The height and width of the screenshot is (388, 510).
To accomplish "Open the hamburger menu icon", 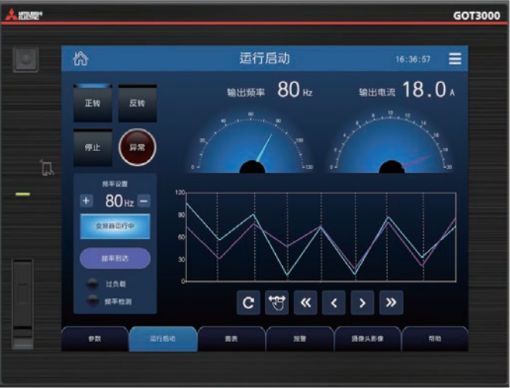I will tap(455, 59).
